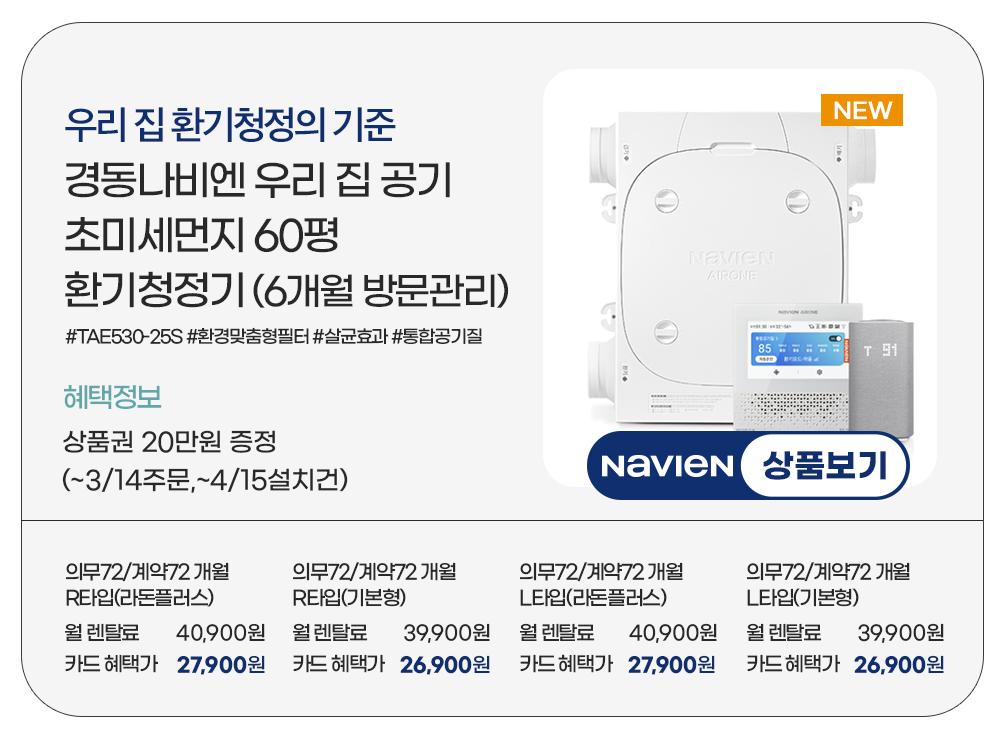This screenshot has height=734, width=1000.
Task: Click the #살균효과 hashtag
Action: 350,336
